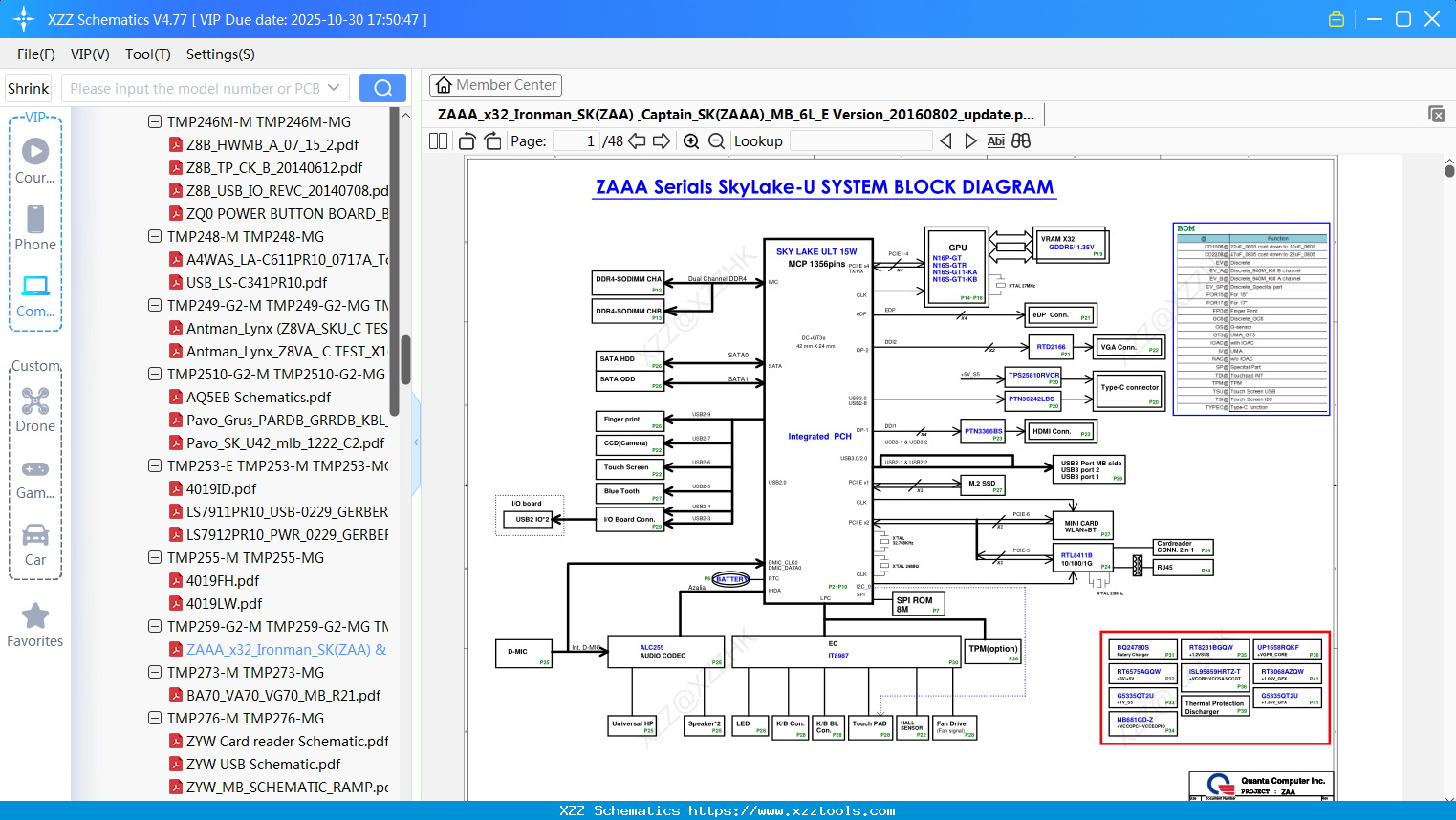
Task: Click the PDF icon beside 4019ID.pdf
Action: click(176, 488)
